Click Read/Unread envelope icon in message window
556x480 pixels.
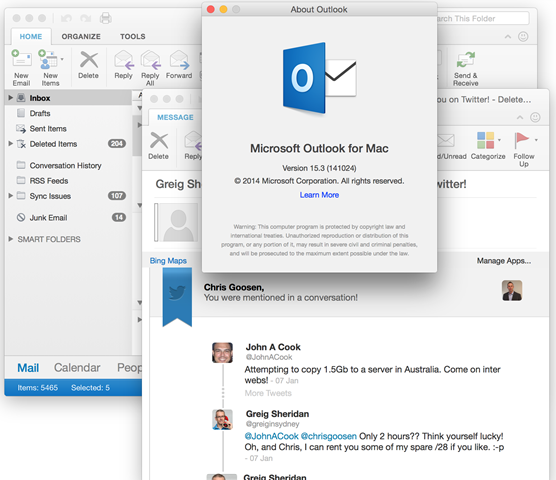pyautogui.click(x=446, y=140)
